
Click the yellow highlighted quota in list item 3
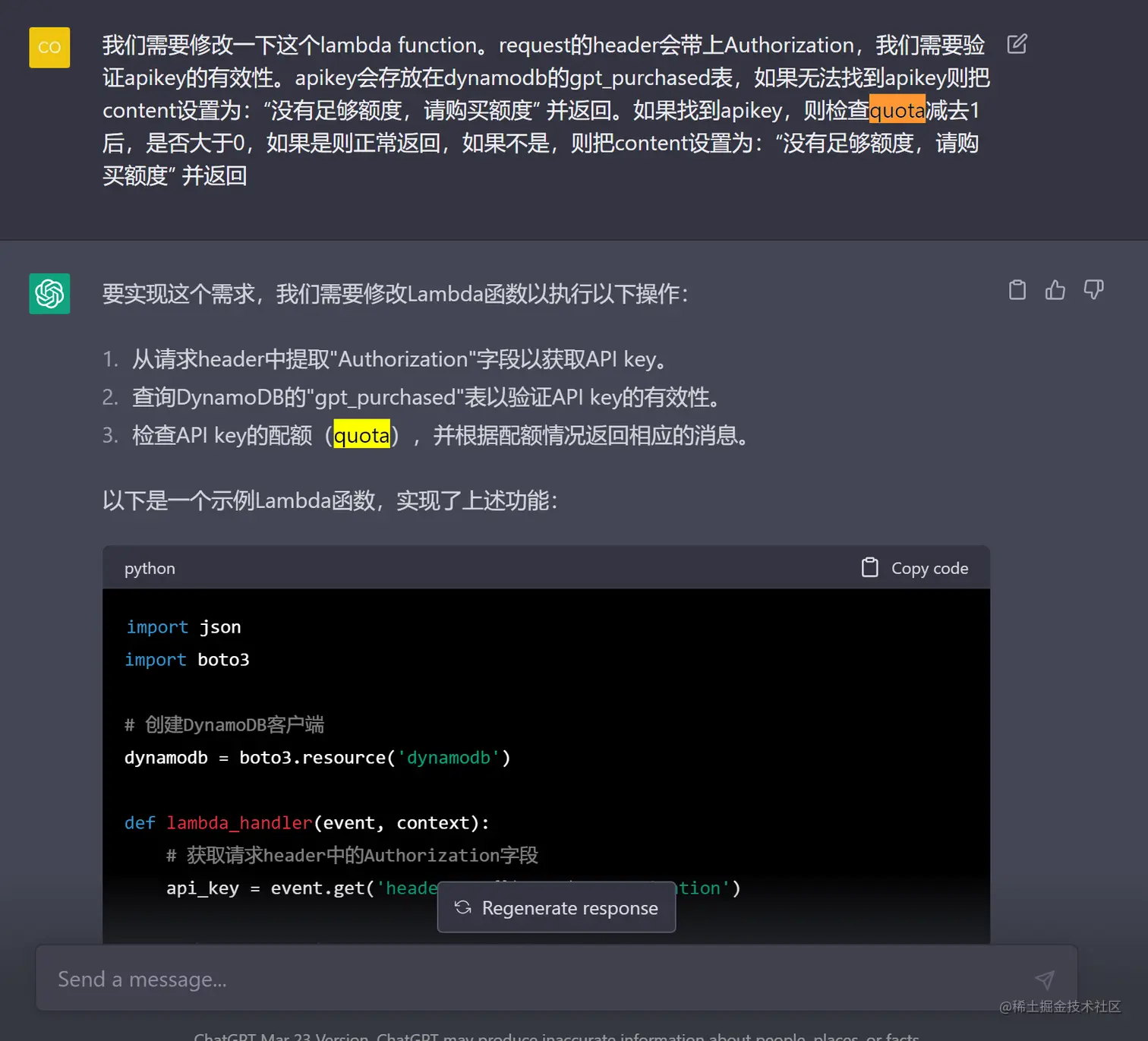click(x=361, y=435)
